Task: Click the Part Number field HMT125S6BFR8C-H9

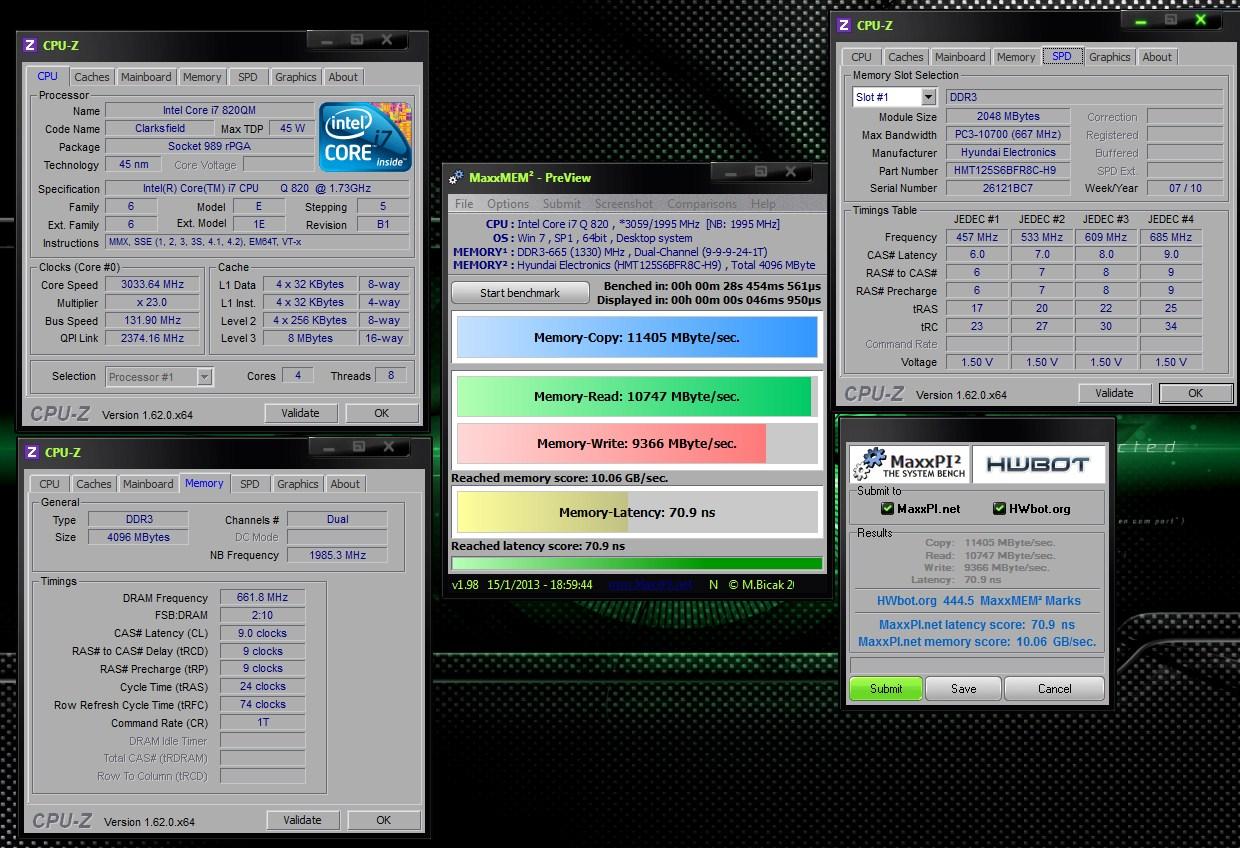Action: [1008, 170]
